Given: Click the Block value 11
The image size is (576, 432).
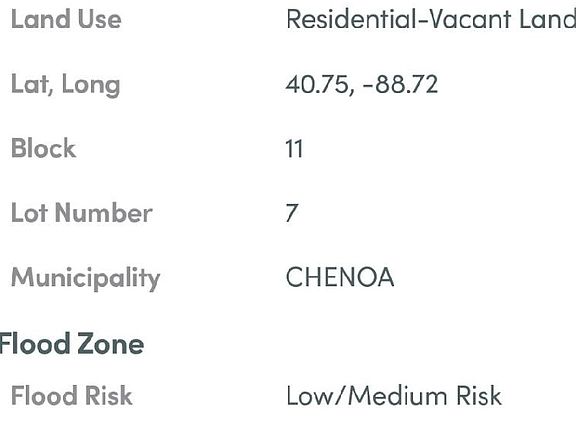Looking at the screenshot, I should coord(294,149).
